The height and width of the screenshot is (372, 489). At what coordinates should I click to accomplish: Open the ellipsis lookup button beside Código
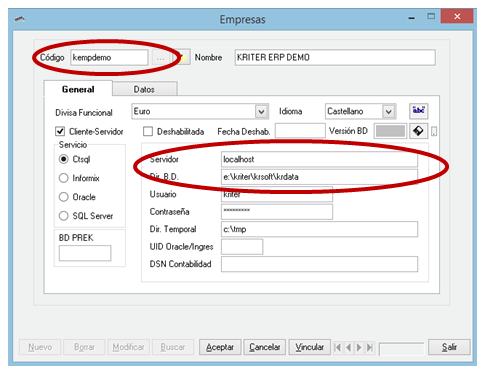160,58
